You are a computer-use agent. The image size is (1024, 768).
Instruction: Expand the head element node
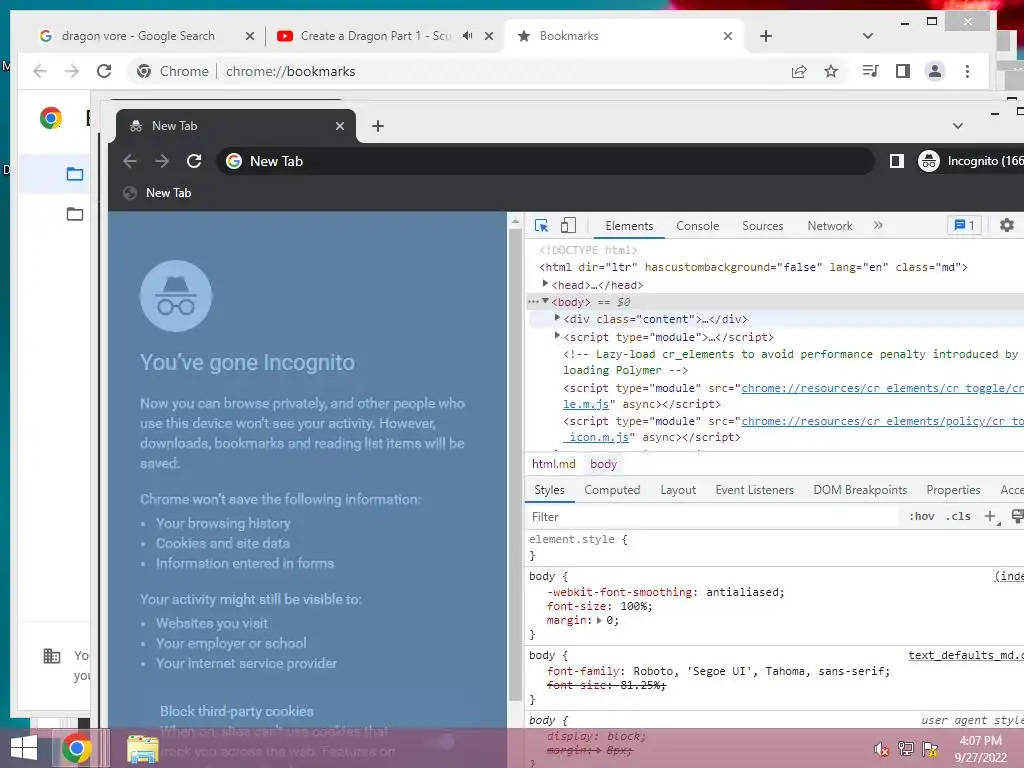click(x=545, y=283)
